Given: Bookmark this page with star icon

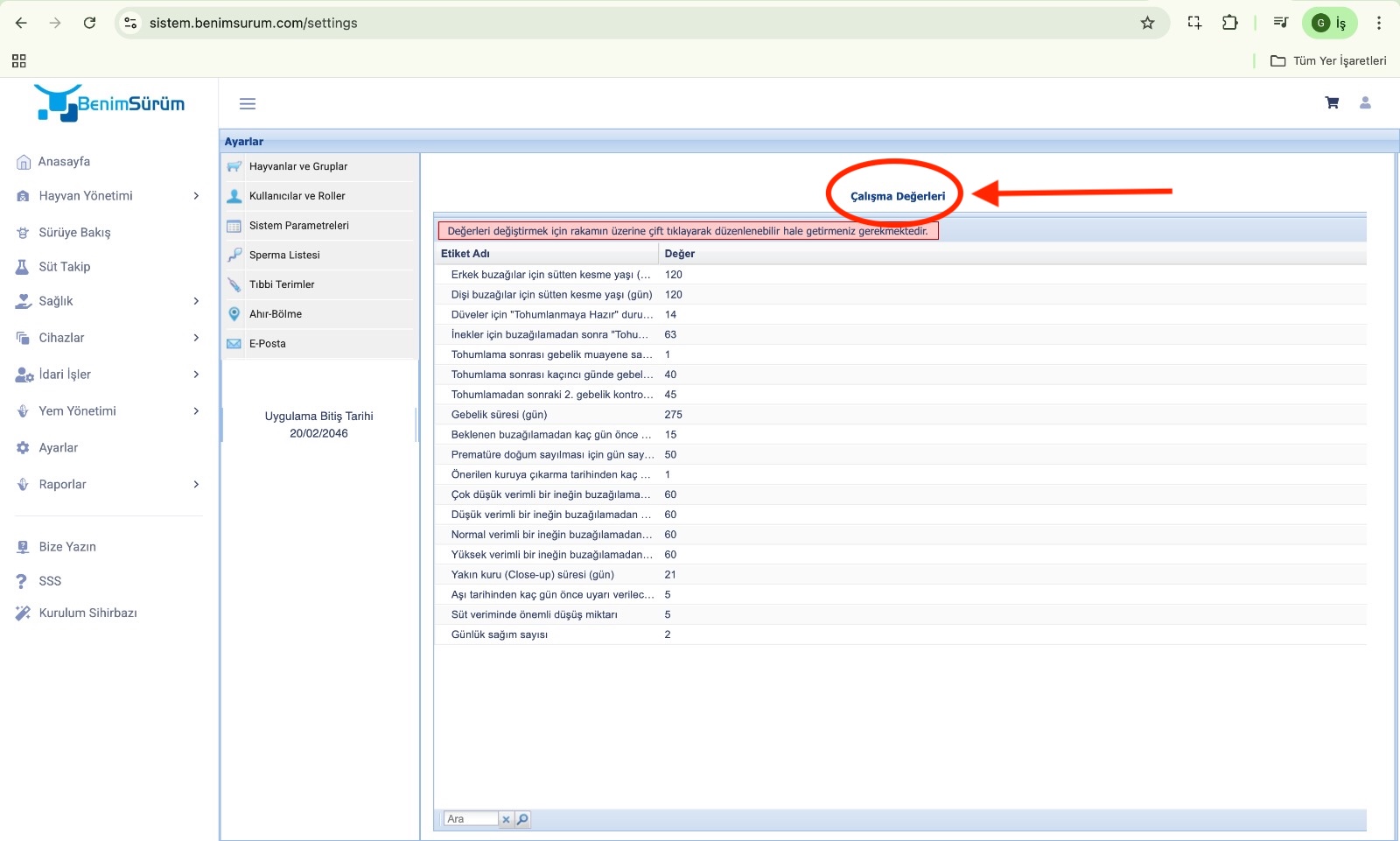Looking at the screenshot, I should point(1147,23).
